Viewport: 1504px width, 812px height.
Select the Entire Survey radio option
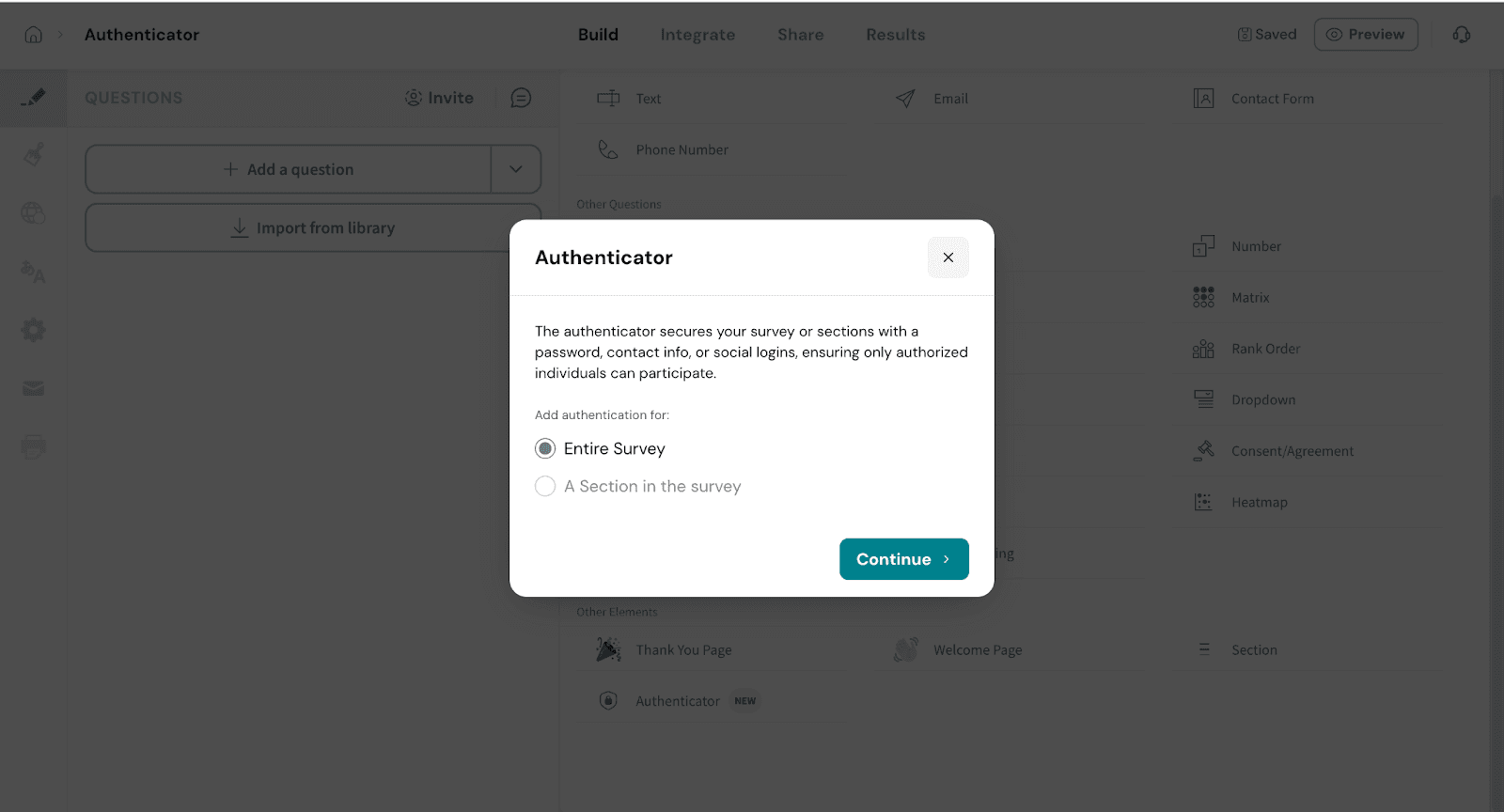tap(545, 449)
